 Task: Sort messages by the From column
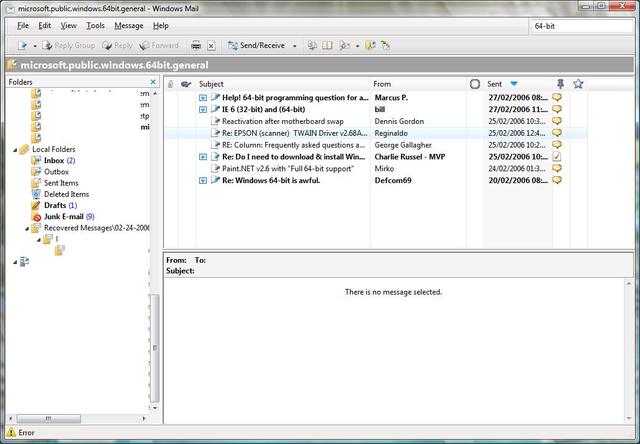click(x=419, y=84)
